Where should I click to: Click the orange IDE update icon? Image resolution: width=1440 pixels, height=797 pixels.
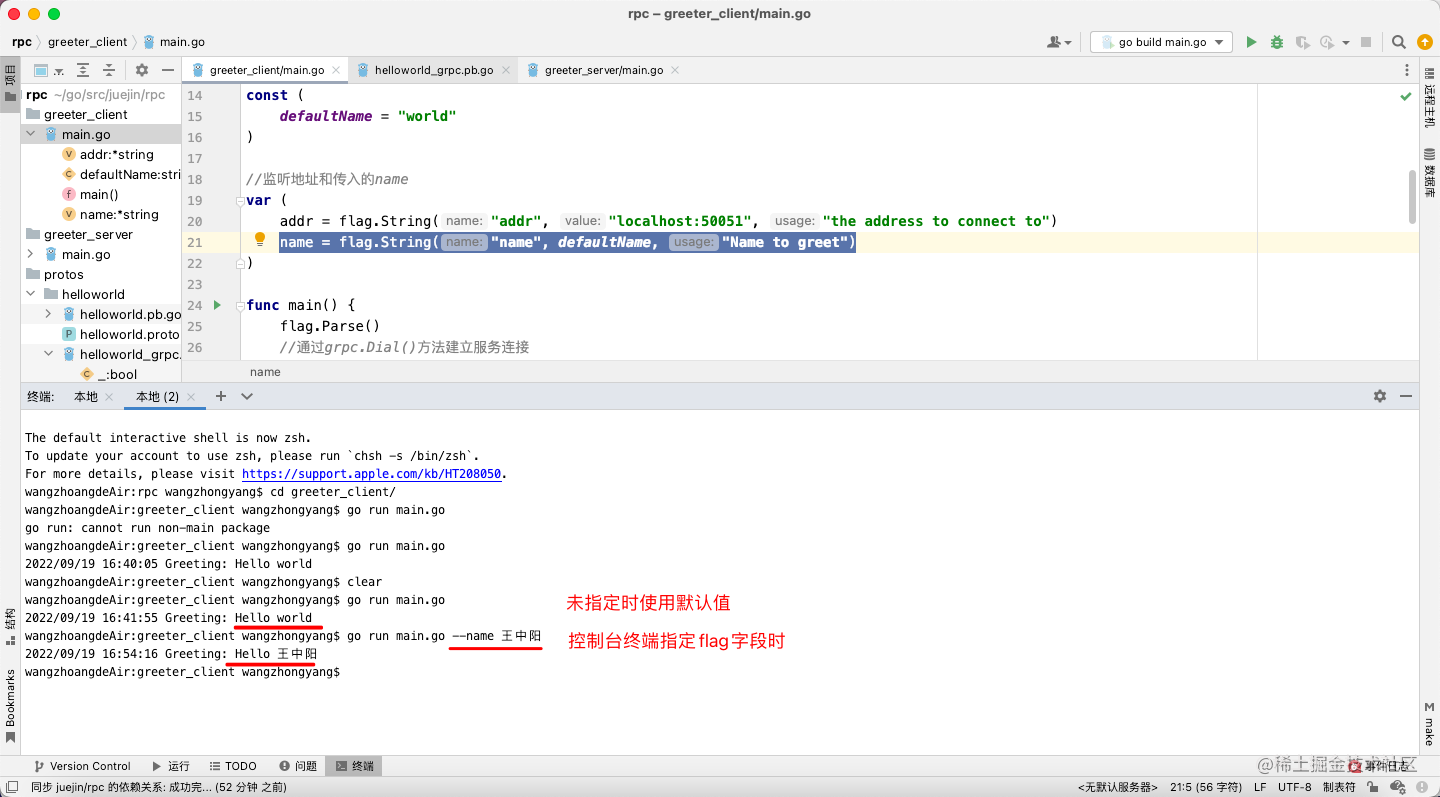coord(1425,42)
